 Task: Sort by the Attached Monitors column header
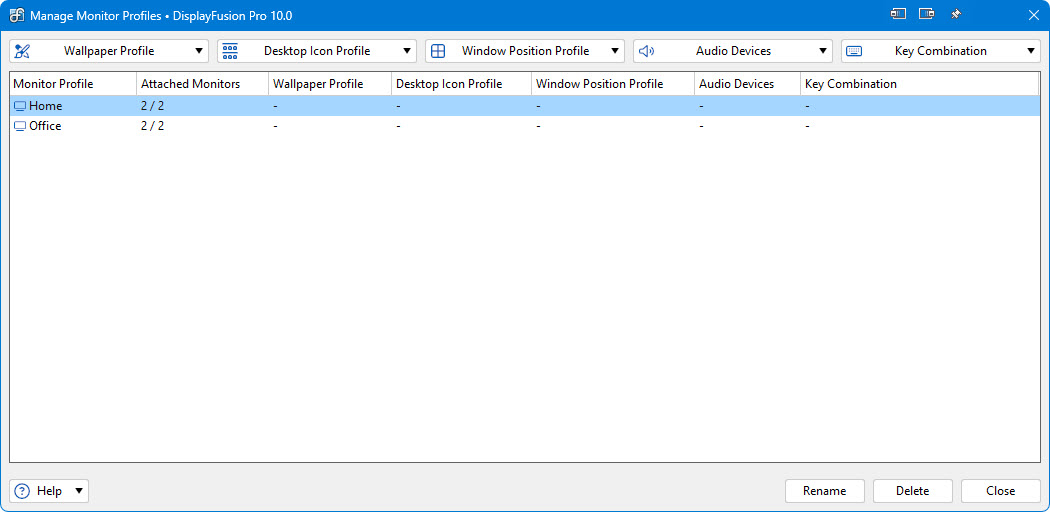pyautogui.click(x=190, y=84)
